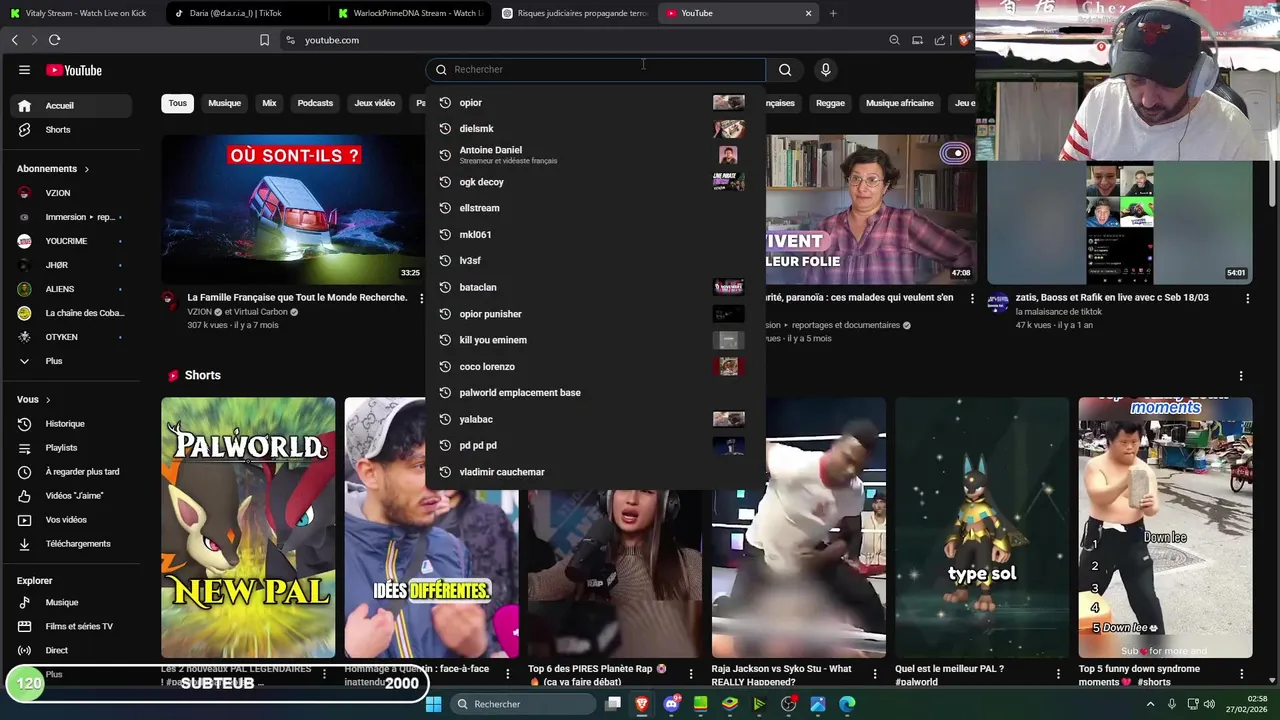Select suggestion "vladimir cauchemar"
The image size is (1280, 720).
(x=595, y=472)
